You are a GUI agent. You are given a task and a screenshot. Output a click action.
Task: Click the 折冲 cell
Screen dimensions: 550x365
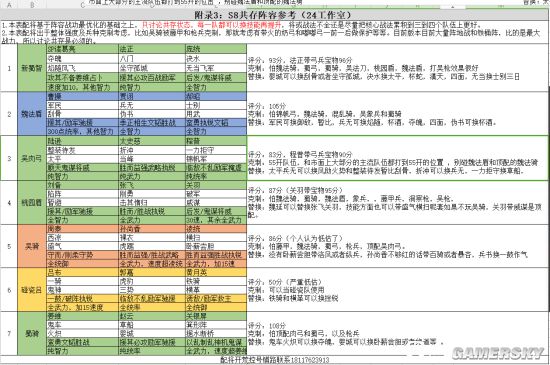pyautogui.click(x=152, y=150)
